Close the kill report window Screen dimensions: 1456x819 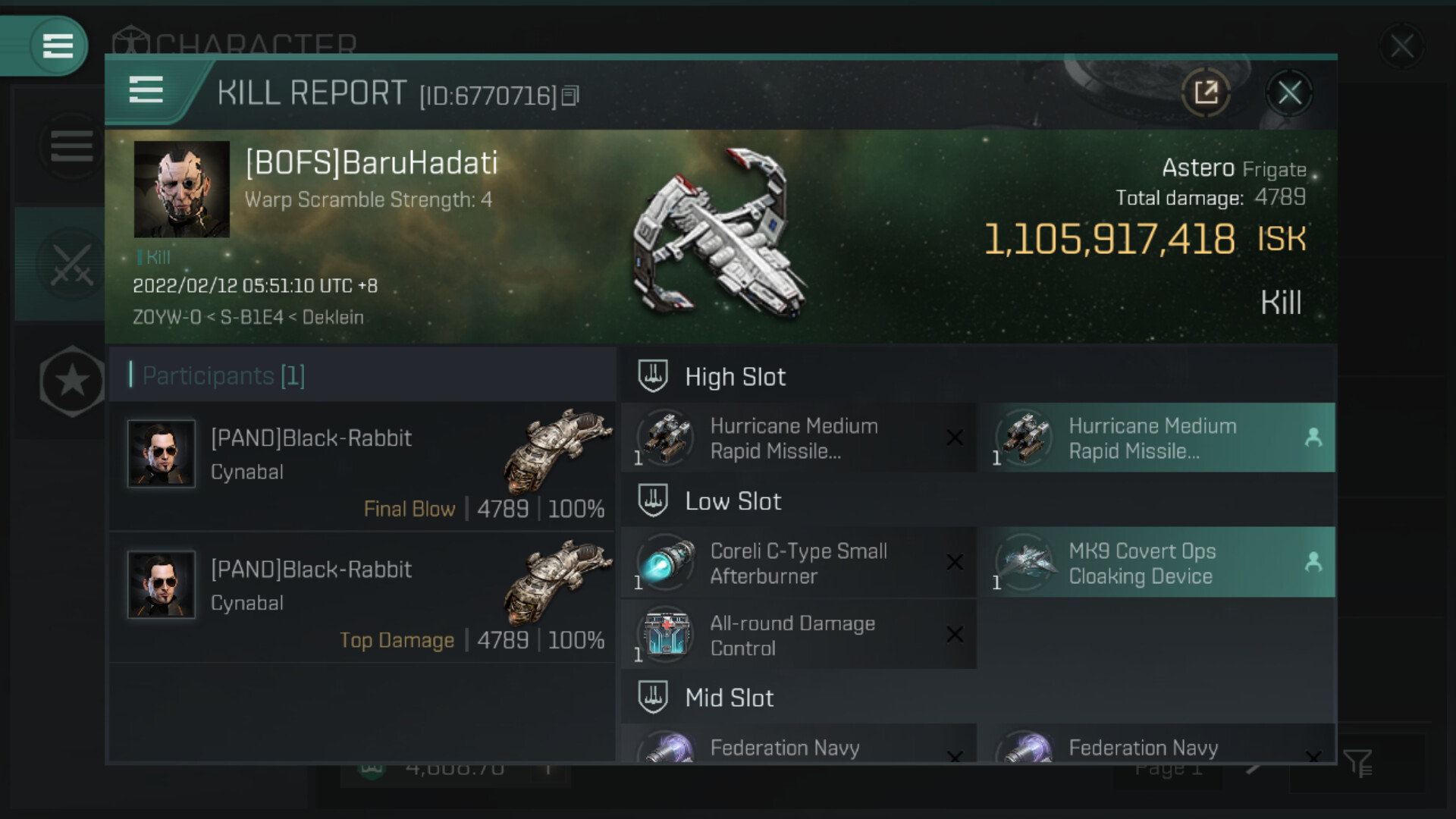click(1289, 93)
